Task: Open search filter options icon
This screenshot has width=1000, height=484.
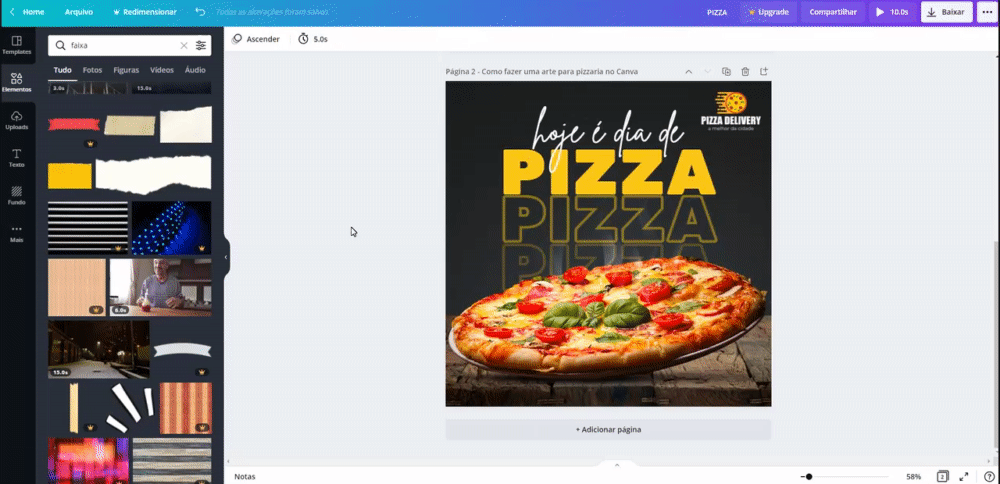Action: click(201, 45)
